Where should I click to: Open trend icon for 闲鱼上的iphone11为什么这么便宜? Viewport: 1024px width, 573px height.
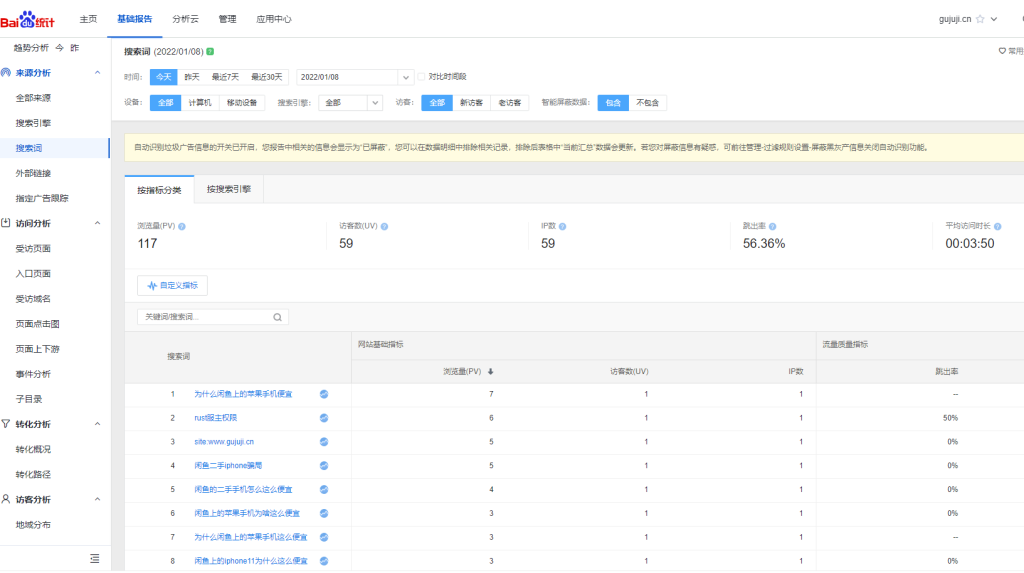324,561
